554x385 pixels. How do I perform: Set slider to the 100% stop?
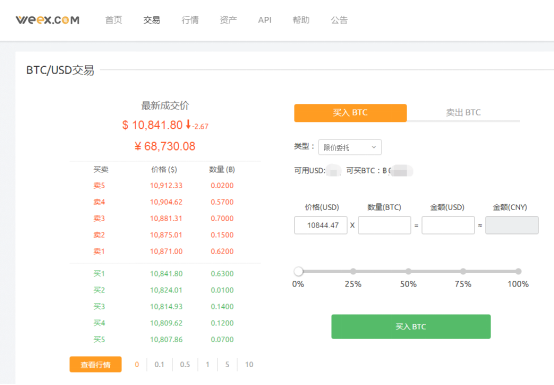click(x=518, y=271)
